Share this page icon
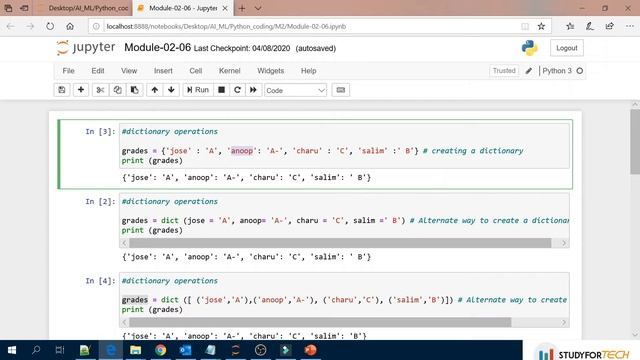 point(609,26)
